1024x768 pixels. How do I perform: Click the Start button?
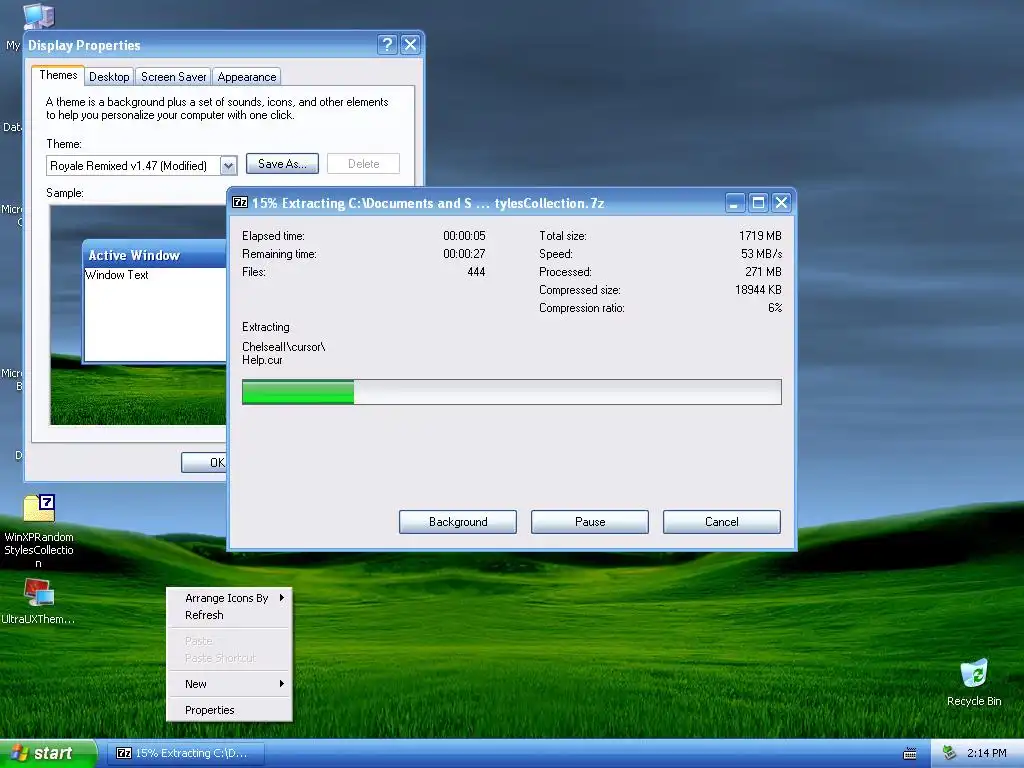[47, 753]
